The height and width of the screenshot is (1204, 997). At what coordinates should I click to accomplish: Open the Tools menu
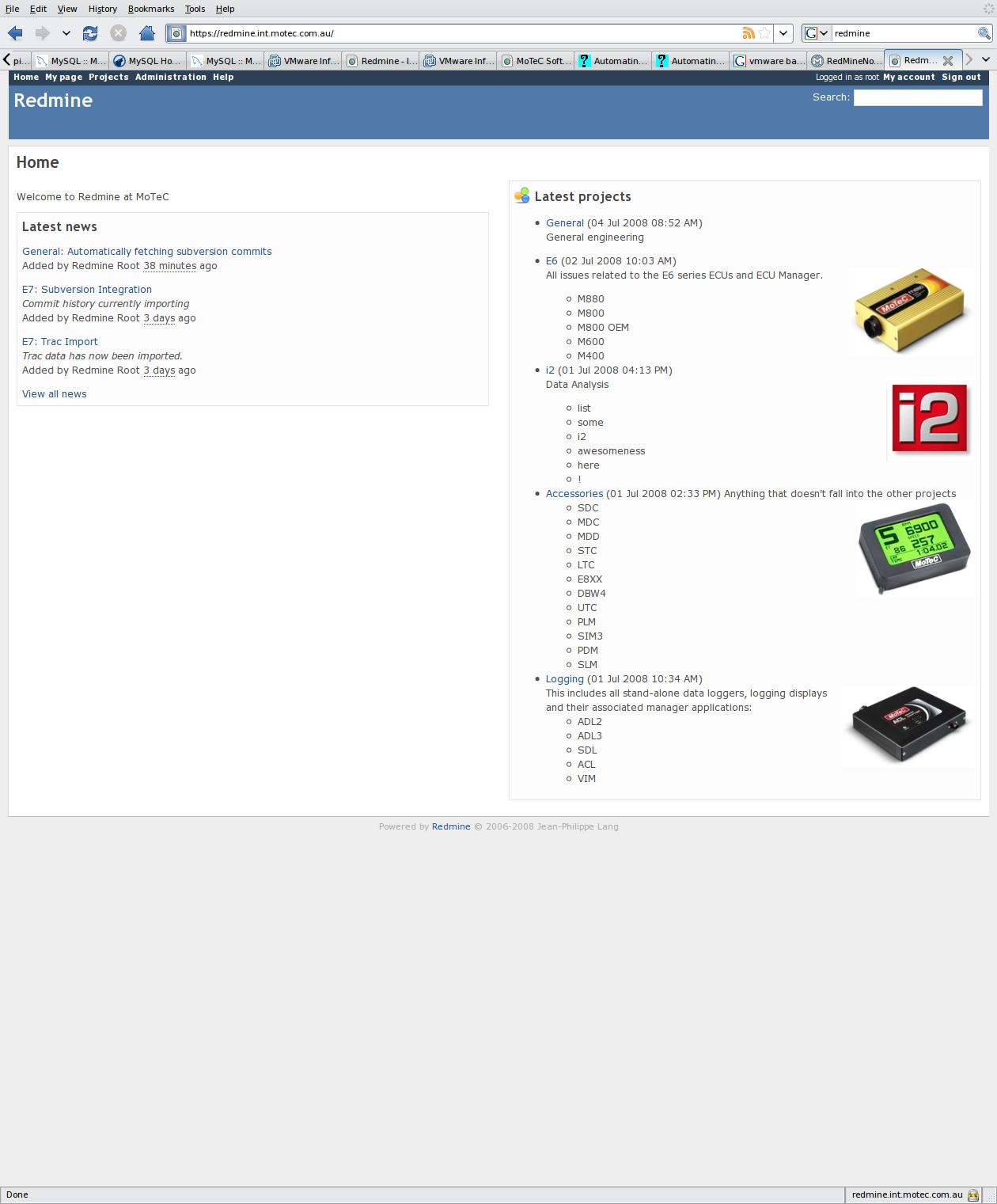tap(195, 9)
